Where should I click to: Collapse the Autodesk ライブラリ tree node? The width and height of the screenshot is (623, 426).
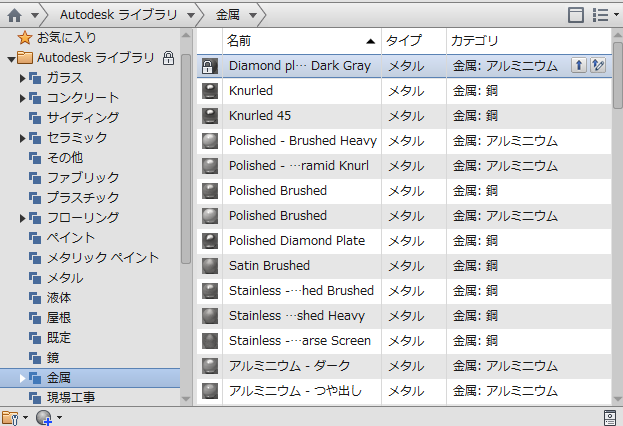(x=11, y=60)
